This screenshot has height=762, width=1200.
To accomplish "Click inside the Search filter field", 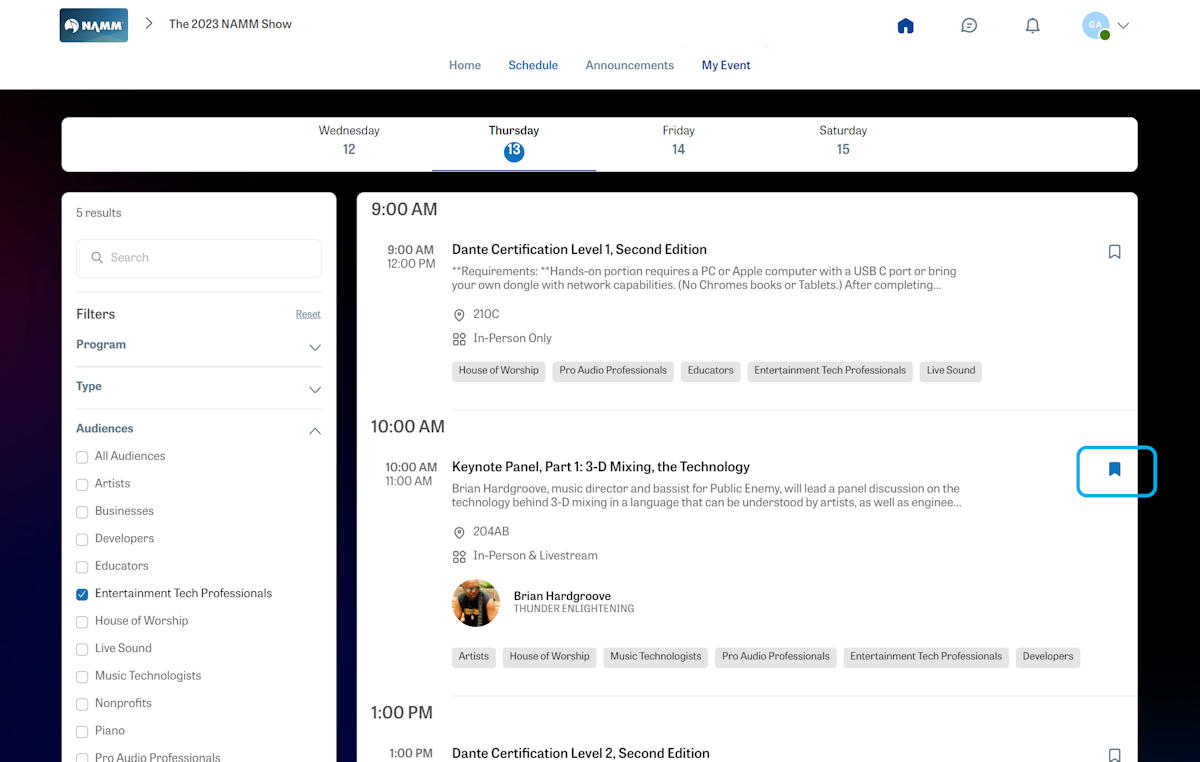I will point(198,257).
